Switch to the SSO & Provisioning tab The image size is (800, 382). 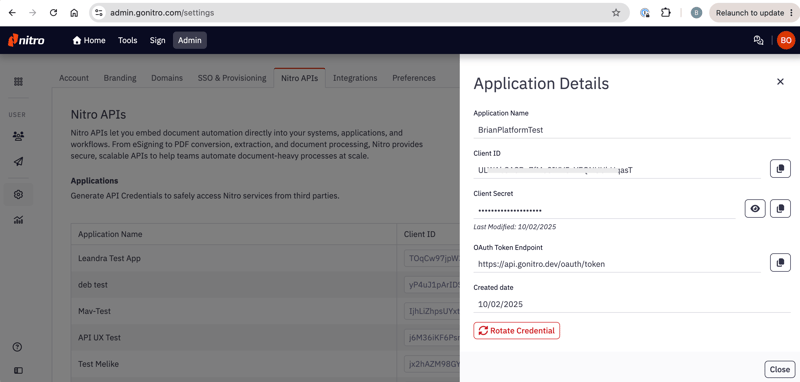point(232,78)
